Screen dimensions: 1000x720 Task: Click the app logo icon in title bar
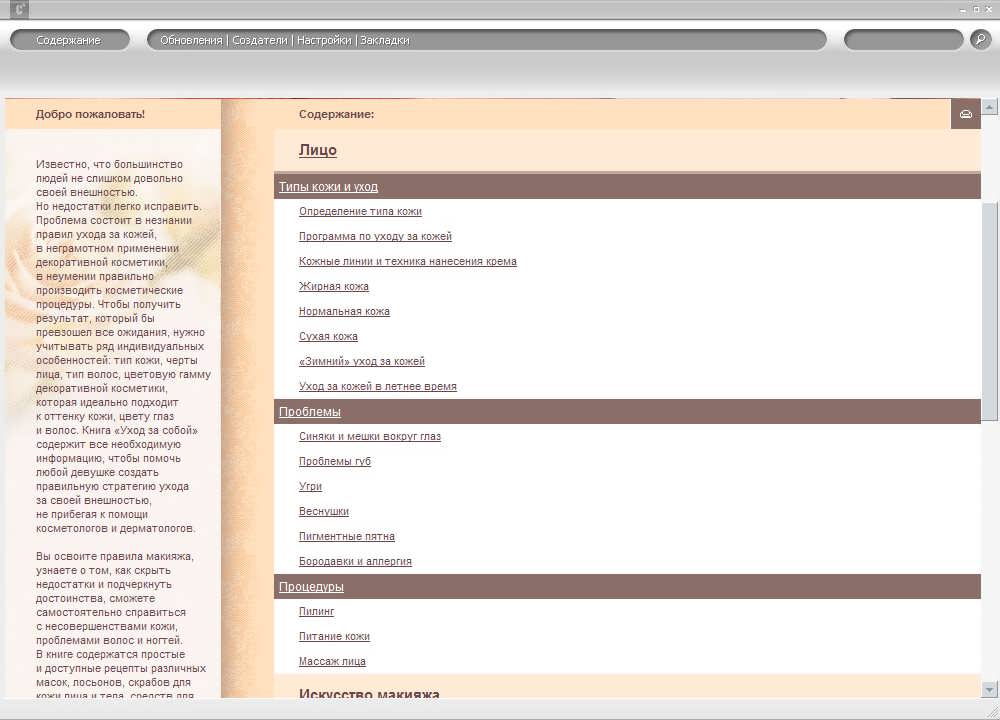pos(18,9)
